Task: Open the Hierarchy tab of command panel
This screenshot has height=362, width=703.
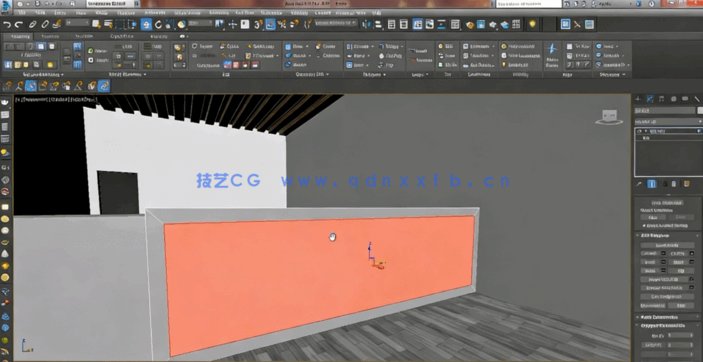Action: click(662, 99)
